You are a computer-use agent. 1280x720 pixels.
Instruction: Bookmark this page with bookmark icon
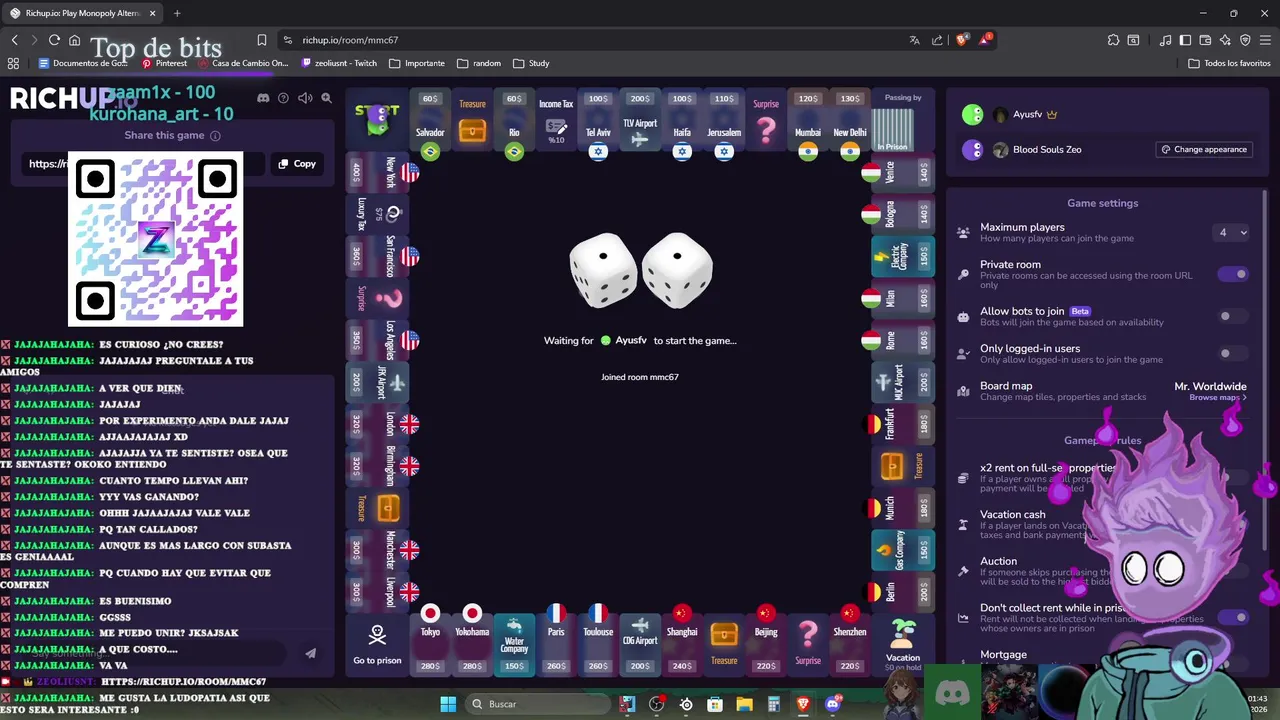[x=261, y=40]
